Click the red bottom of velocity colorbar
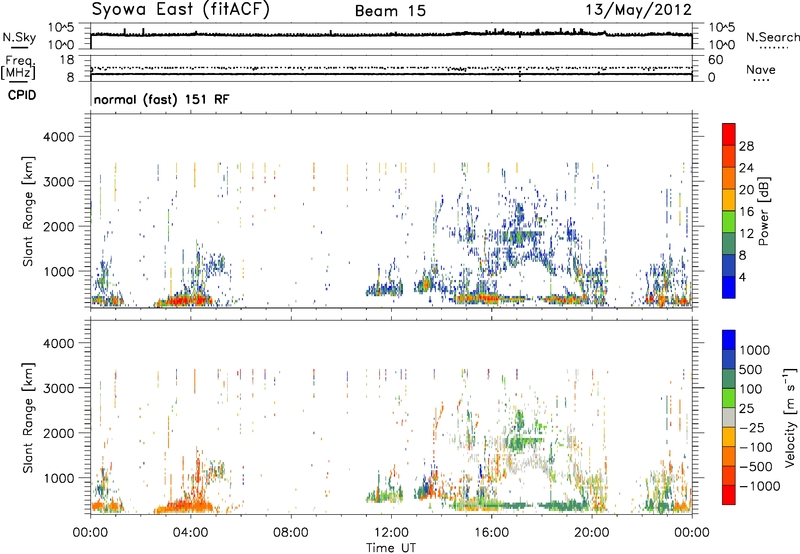The image size is (800, 554). tap(729, 495)
